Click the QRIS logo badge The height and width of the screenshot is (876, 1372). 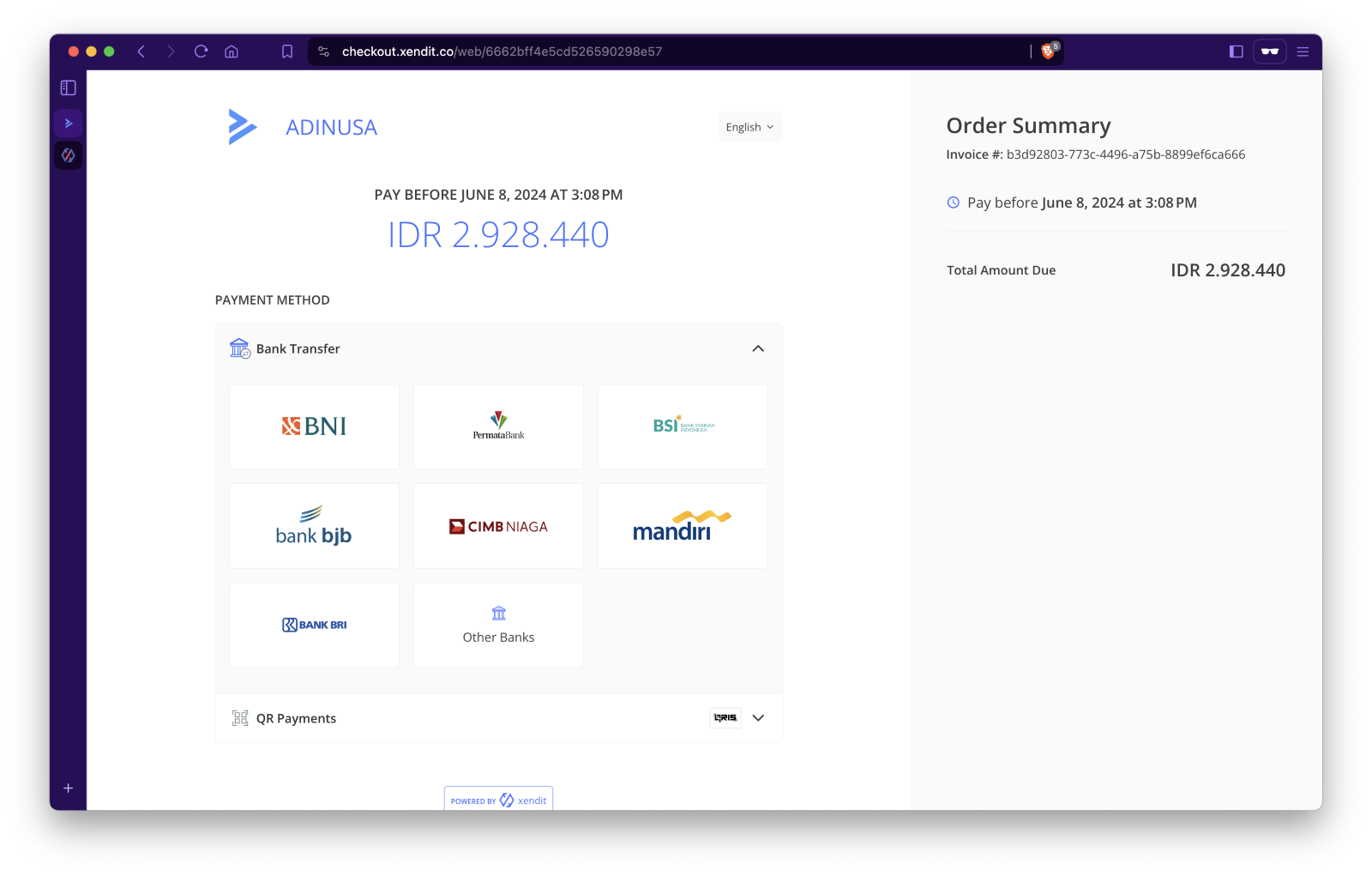tap(725, 718)
